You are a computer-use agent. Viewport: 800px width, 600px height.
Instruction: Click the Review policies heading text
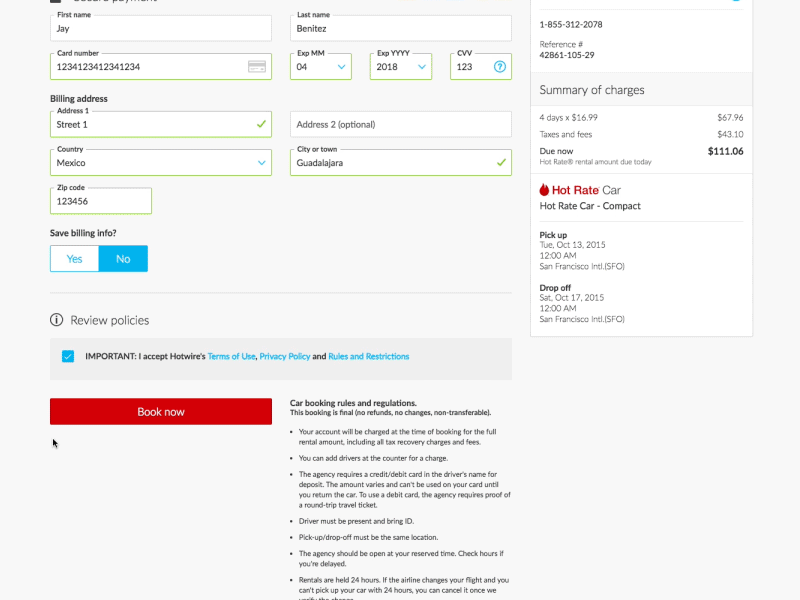point(110,320)
